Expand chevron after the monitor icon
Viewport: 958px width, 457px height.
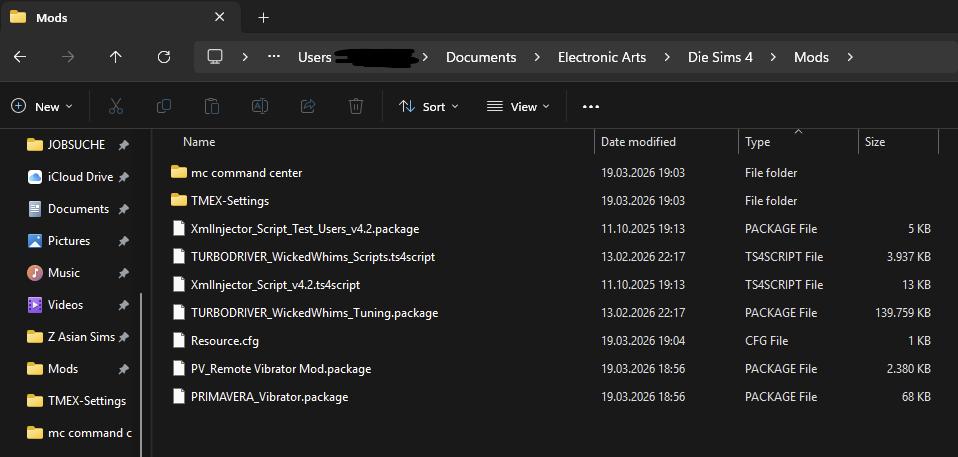245,57
